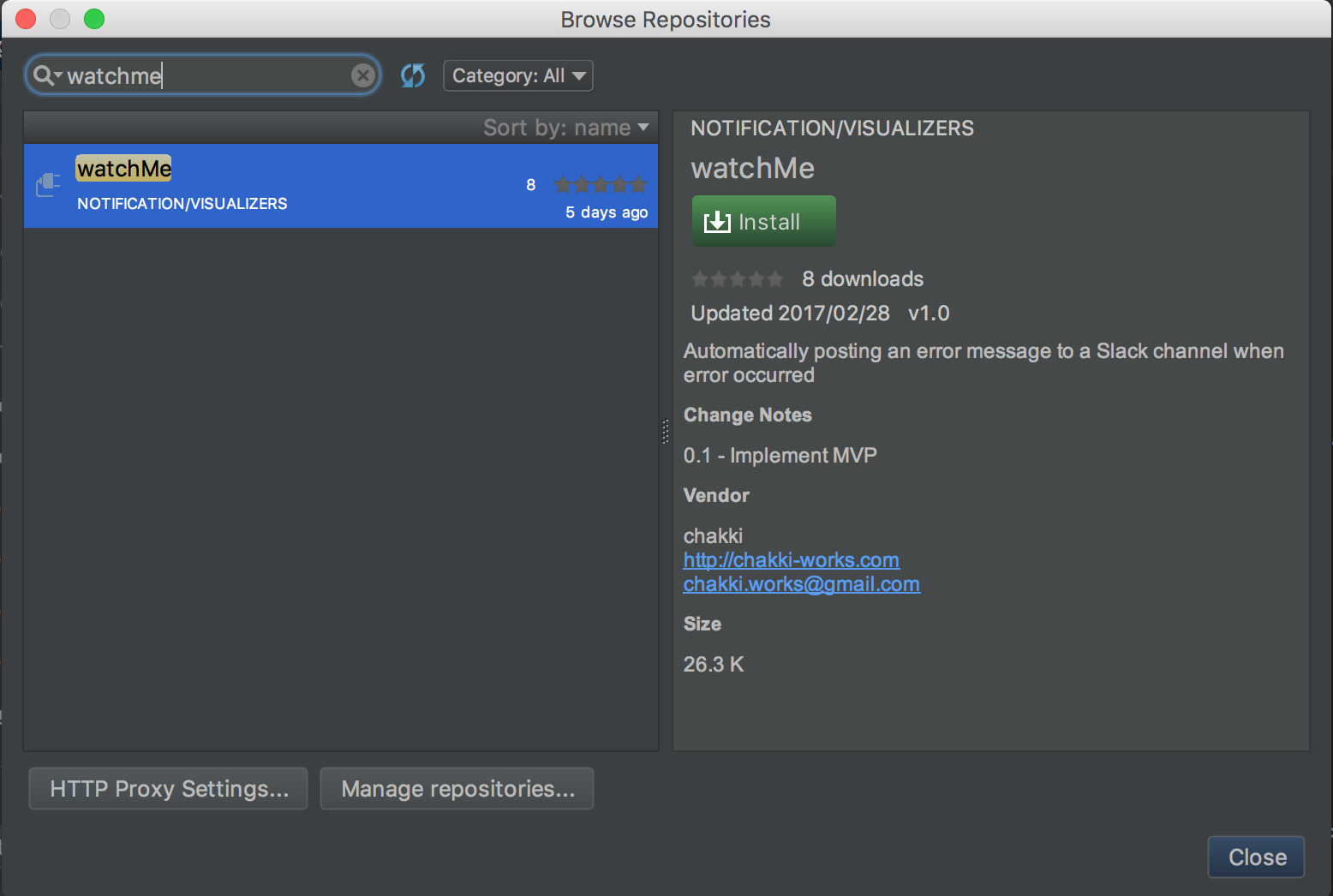Viewport: 1333px width, 896px height.
Task: Click NOTIFICATION/VISUALIZERS category in the watchMe row
Action: tap(182, 204)
